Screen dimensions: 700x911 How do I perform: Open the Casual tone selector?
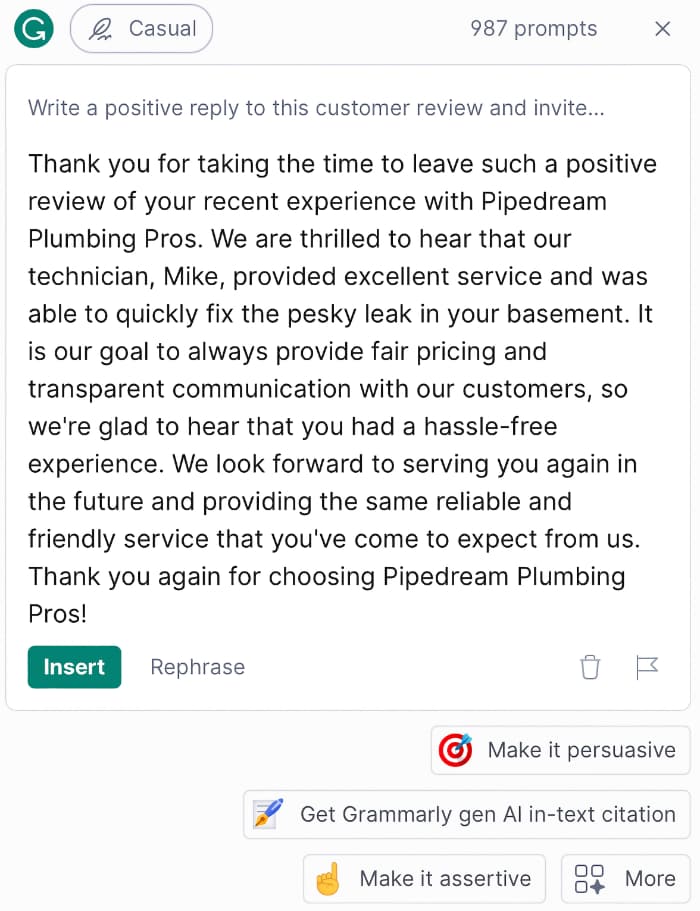(x=141, y=29)
